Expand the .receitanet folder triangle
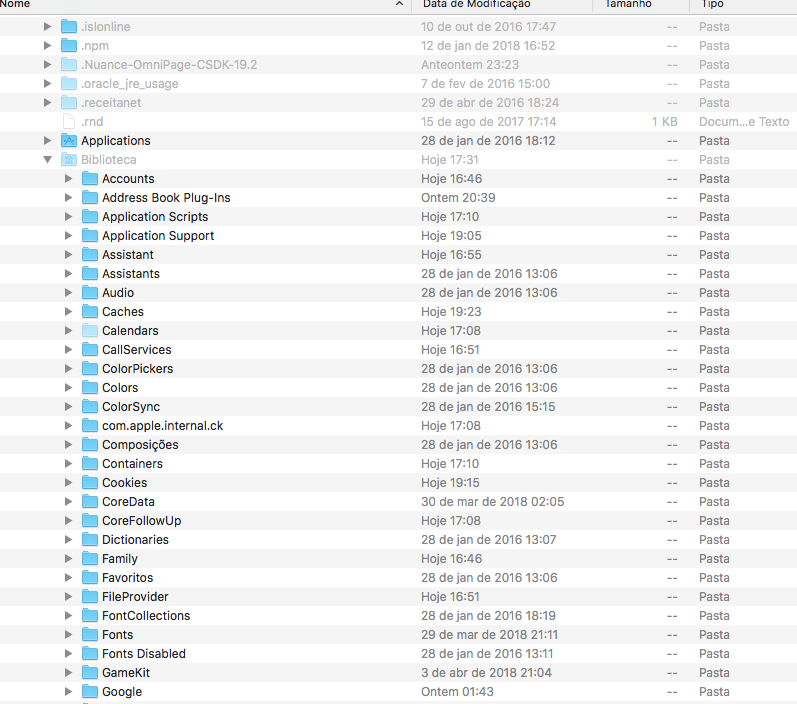Viewport: 797px width, 704px height. point(47,102)
